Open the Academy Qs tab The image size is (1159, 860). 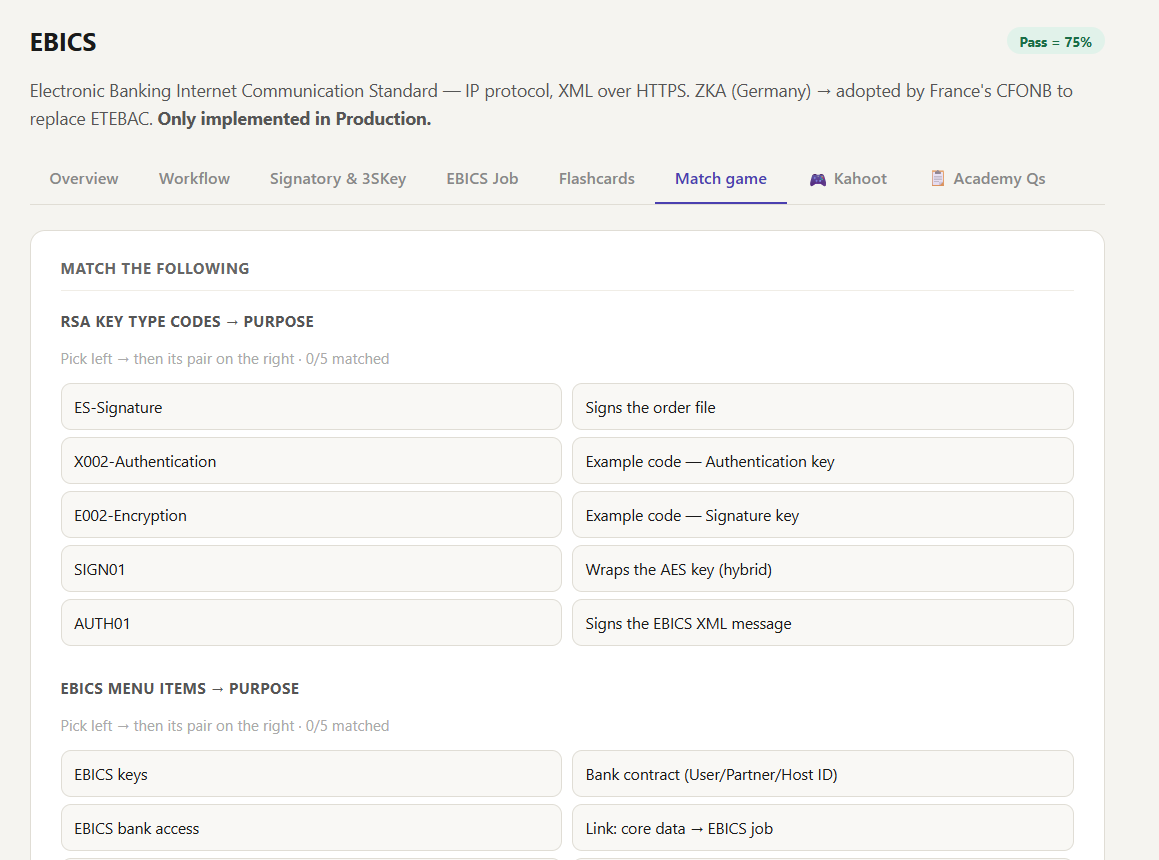click(x=988, y=179)
